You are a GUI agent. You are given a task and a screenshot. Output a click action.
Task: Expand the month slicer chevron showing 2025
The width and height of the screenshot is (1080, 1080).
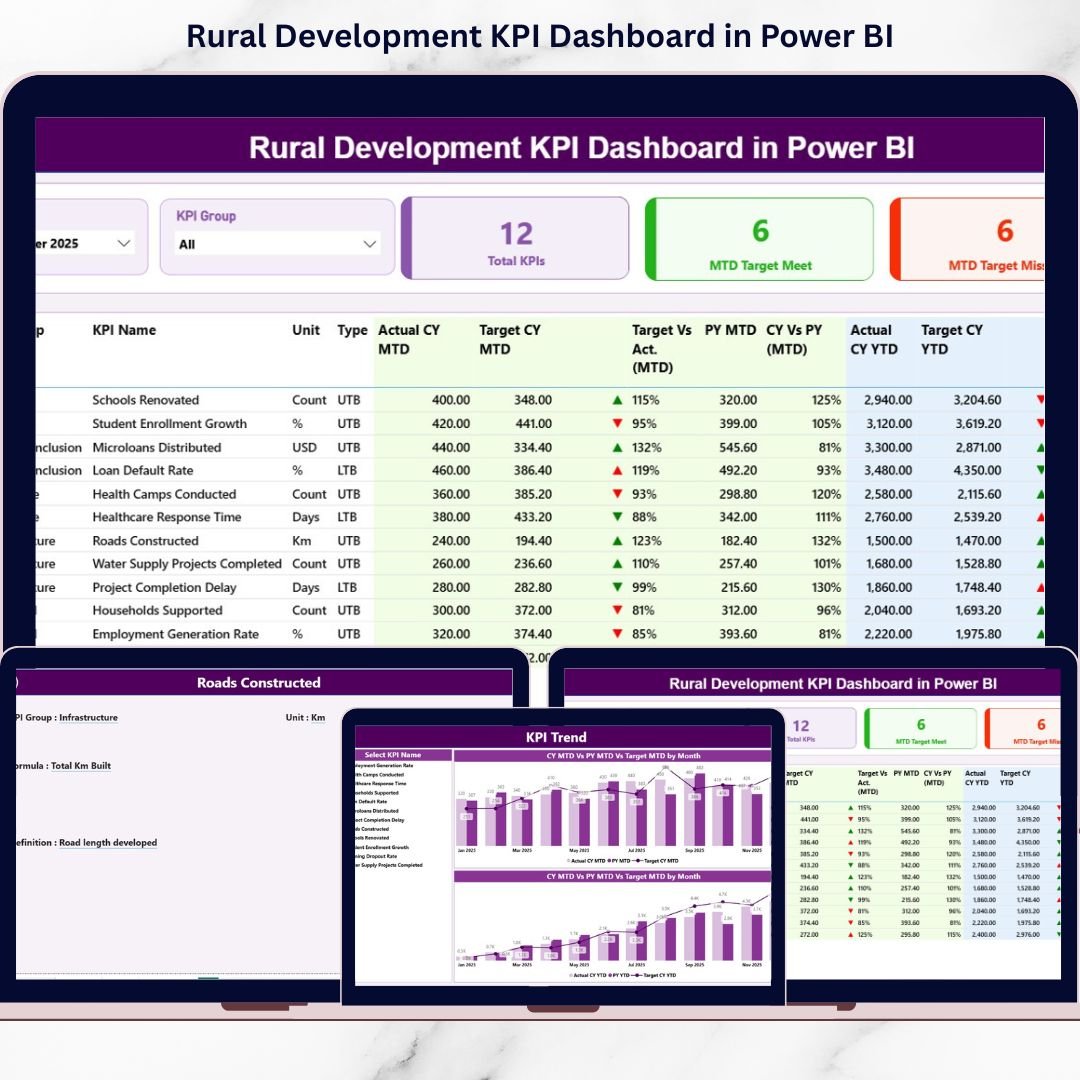(124, 243)
